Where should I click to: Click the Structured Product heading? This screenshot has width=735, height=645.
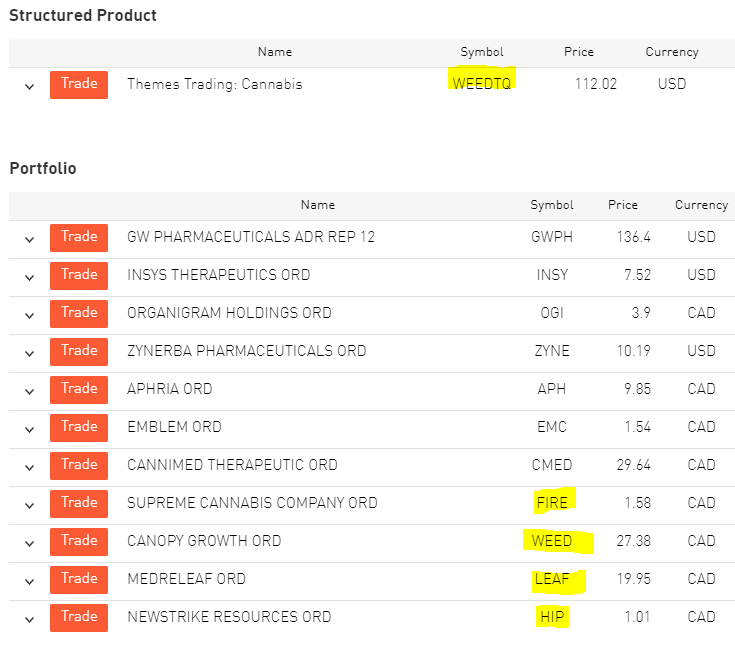pyautogui.click(x=83, y=15)
